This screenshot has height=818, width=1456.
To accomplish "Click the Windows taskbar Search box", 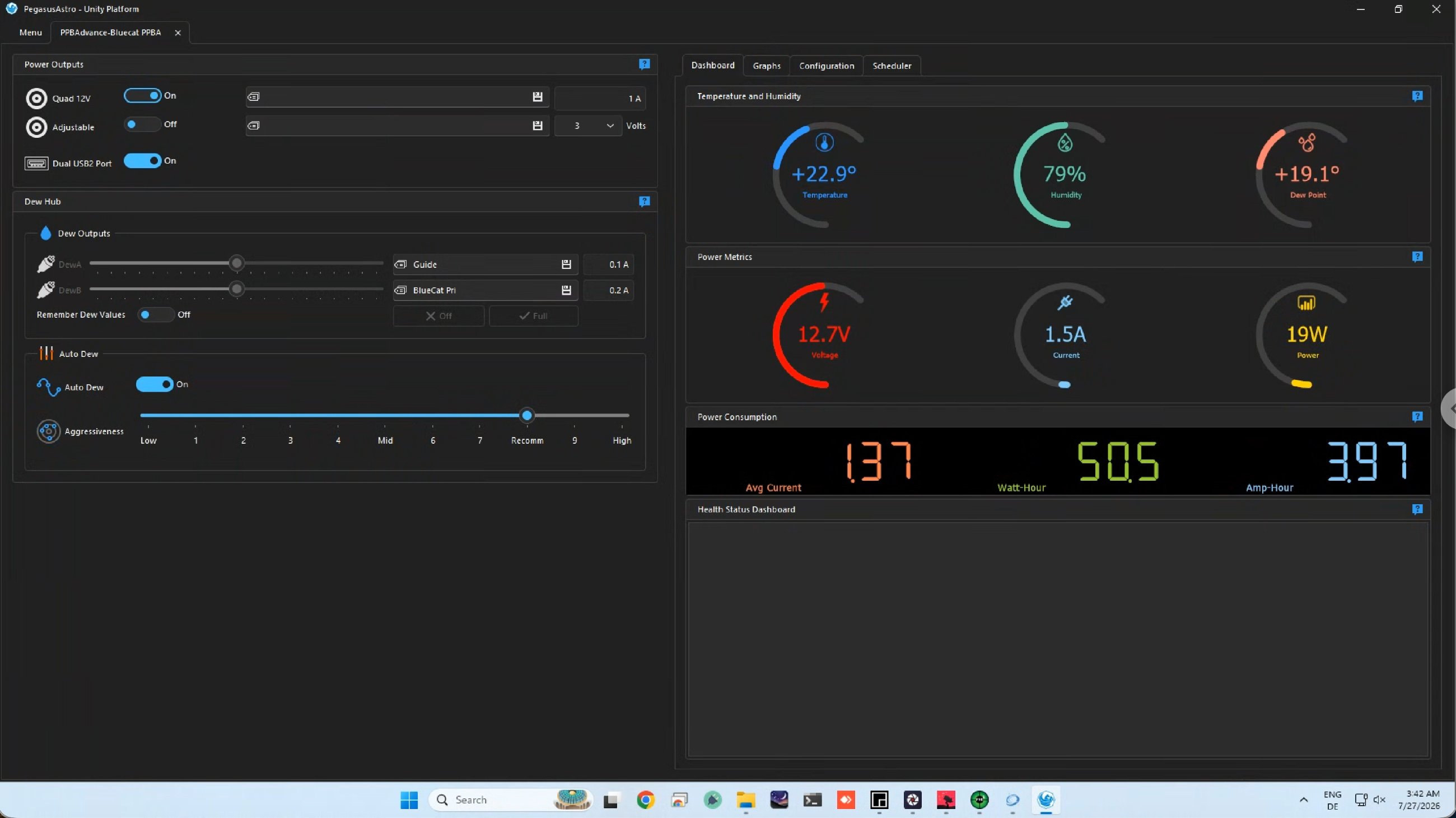I will coord(511,800).
